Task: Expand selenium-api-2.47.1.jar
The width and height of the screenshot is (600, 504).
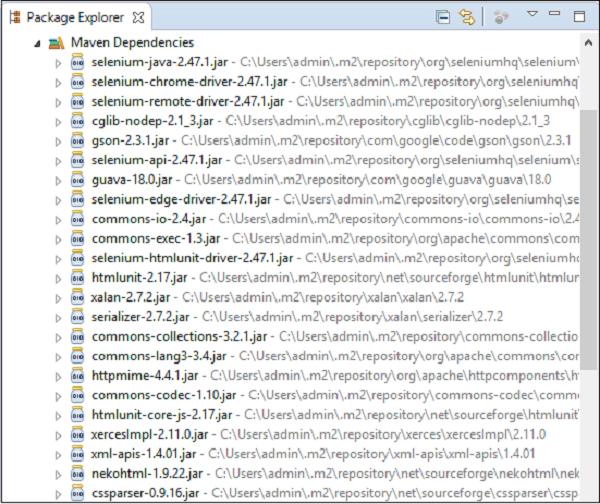Action: [x=58, y=161]
